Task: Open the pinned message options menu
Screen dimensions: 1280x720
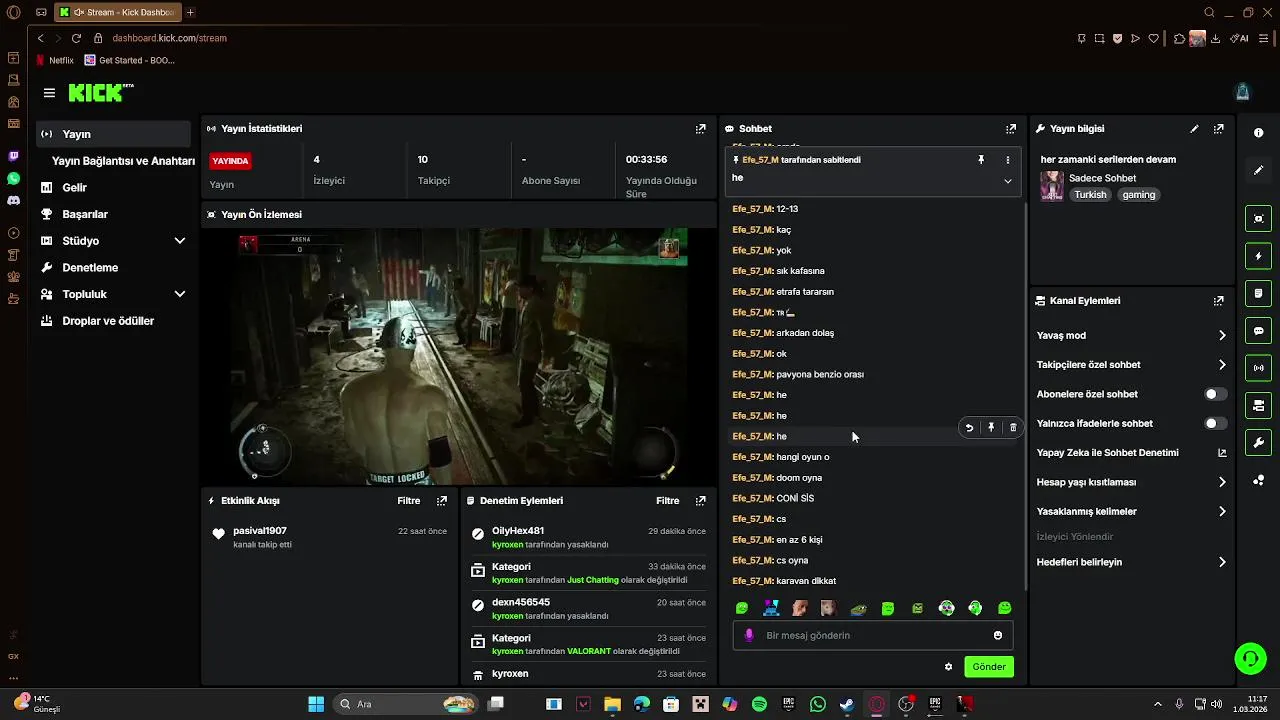Action: (x=1008, y=160)
